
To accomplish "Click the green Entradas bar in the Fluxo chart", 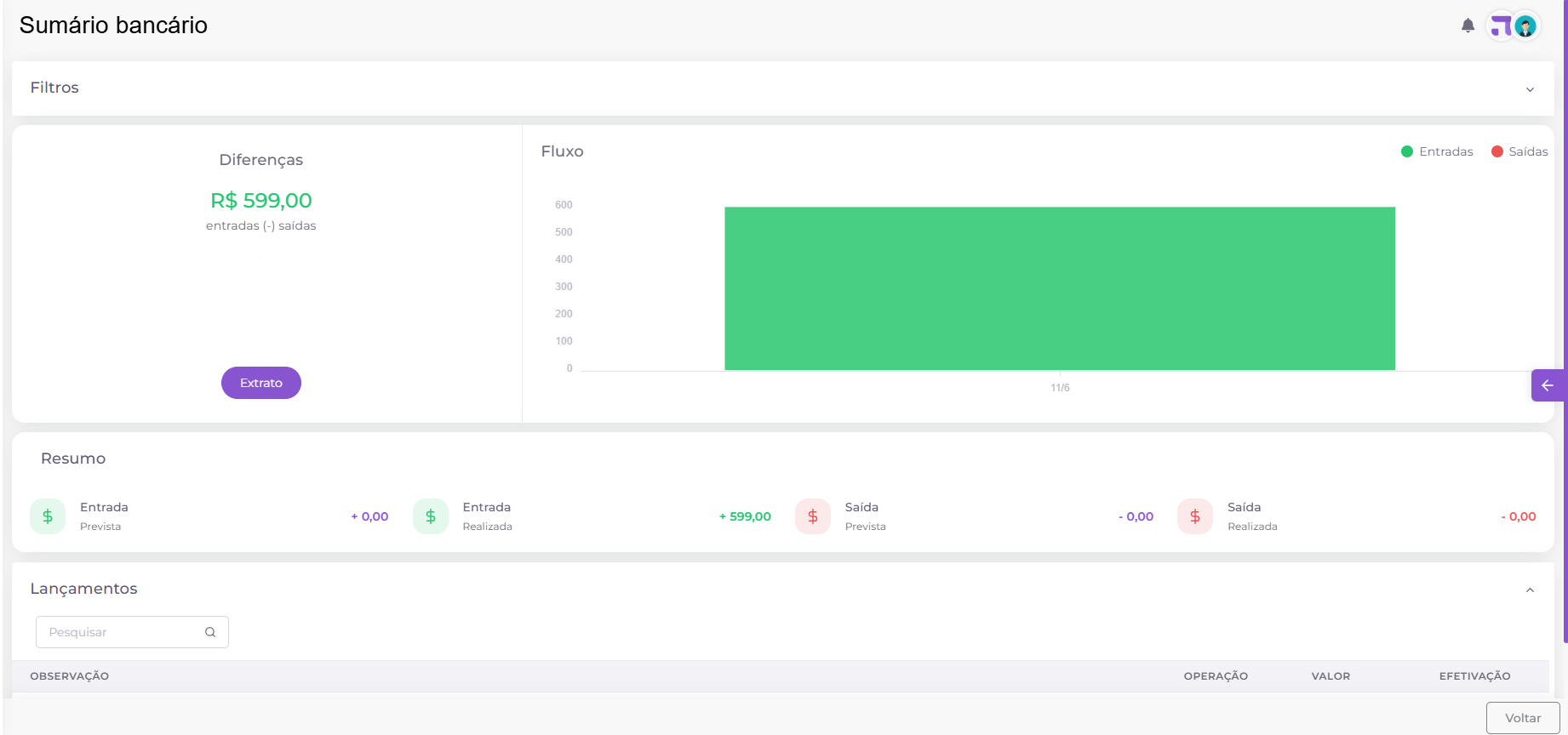I will 1060,288.
